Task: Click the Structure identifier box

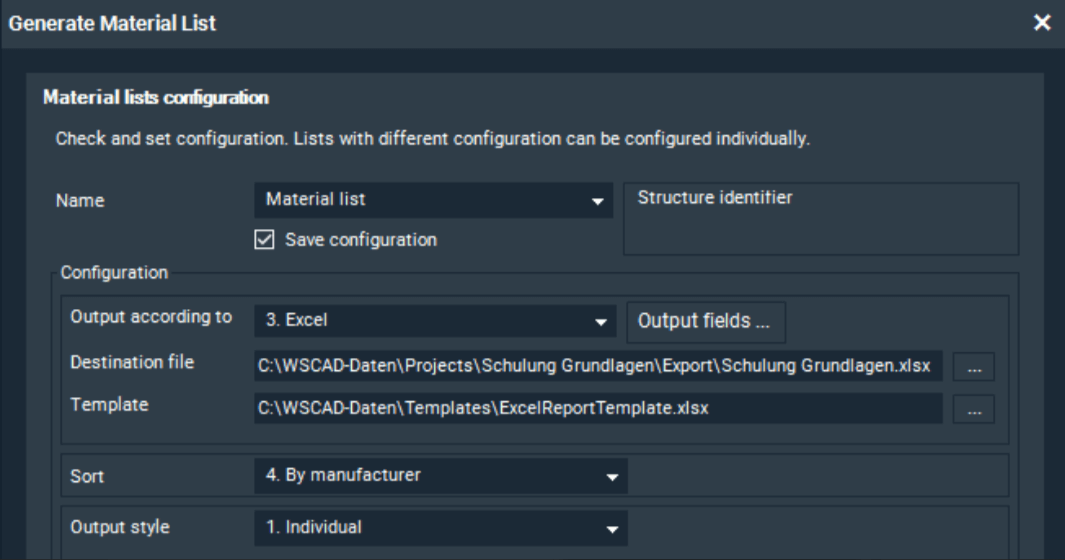Action: [x=820, y=218]
